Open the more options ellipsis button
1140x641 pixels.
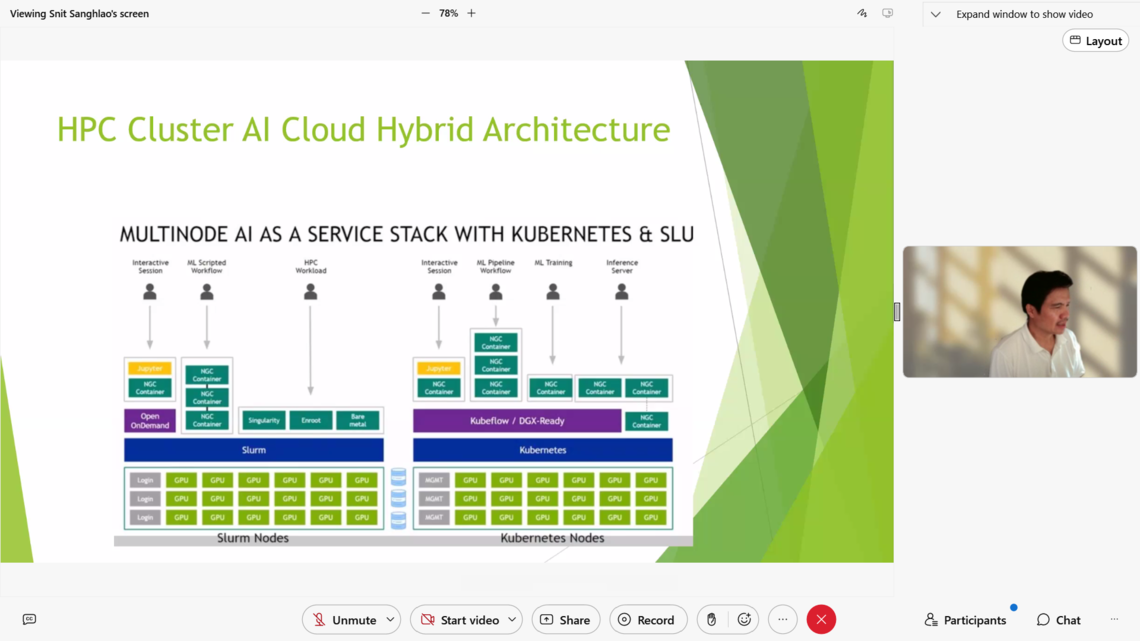pos(783,620)
